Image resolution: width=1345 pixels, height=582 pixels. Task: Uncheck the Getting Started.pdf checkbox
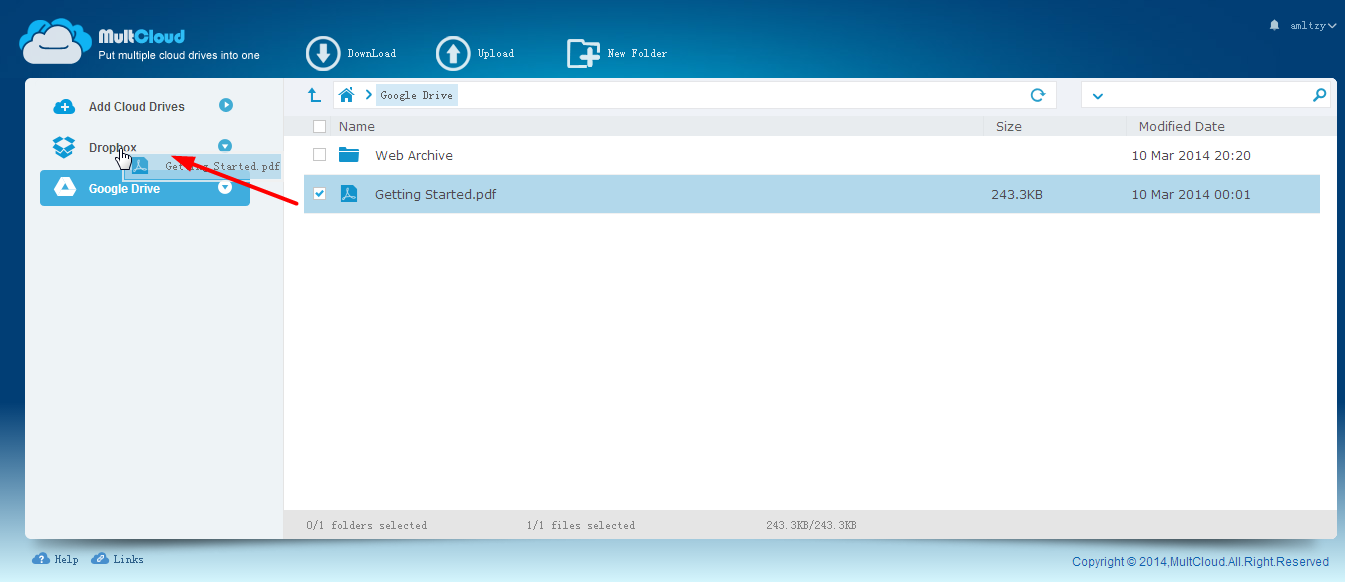click(x=319, y=194)
